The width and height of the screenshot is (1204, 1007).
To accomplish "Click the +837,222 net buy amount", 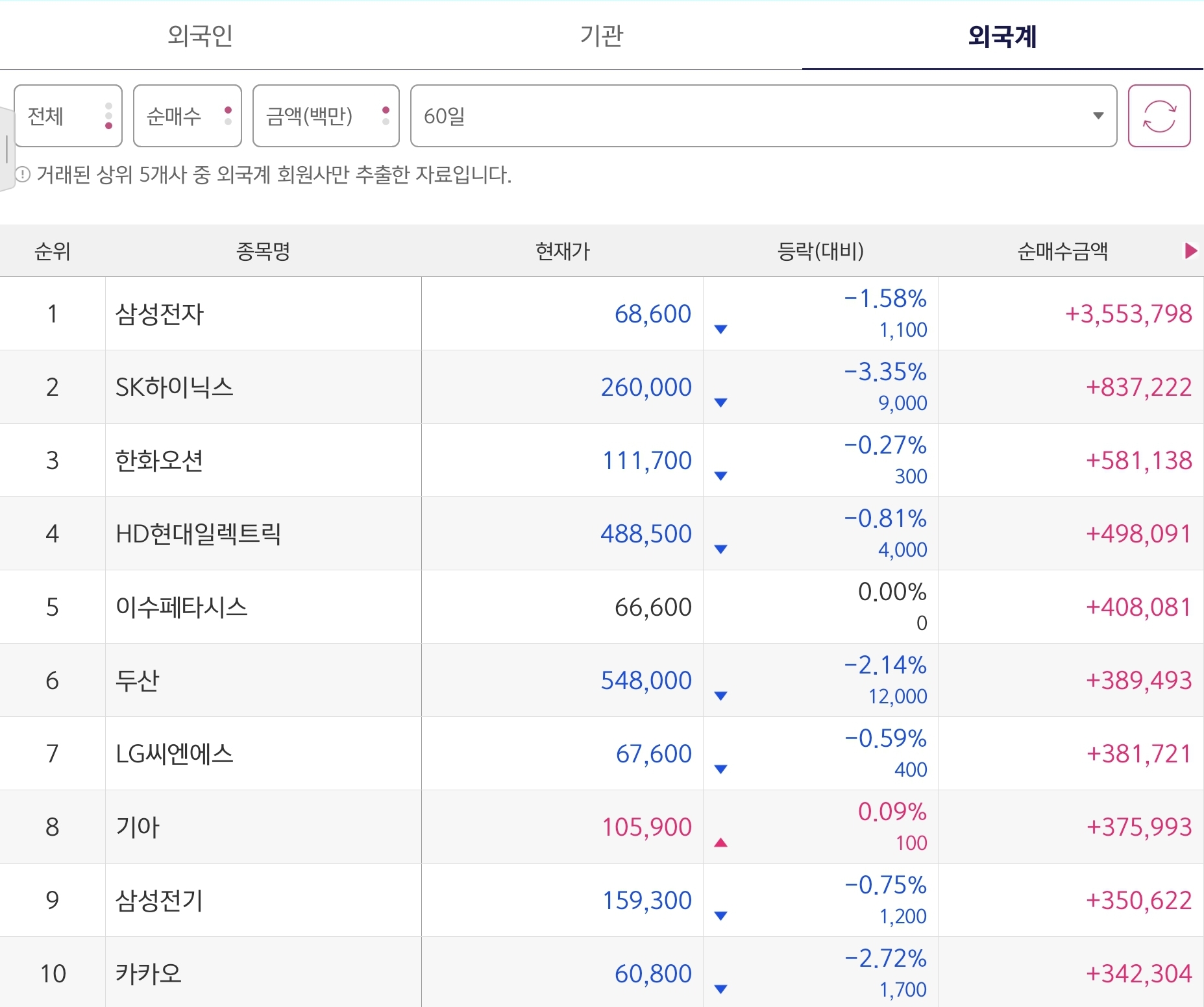I will (x=1139, y=387).
